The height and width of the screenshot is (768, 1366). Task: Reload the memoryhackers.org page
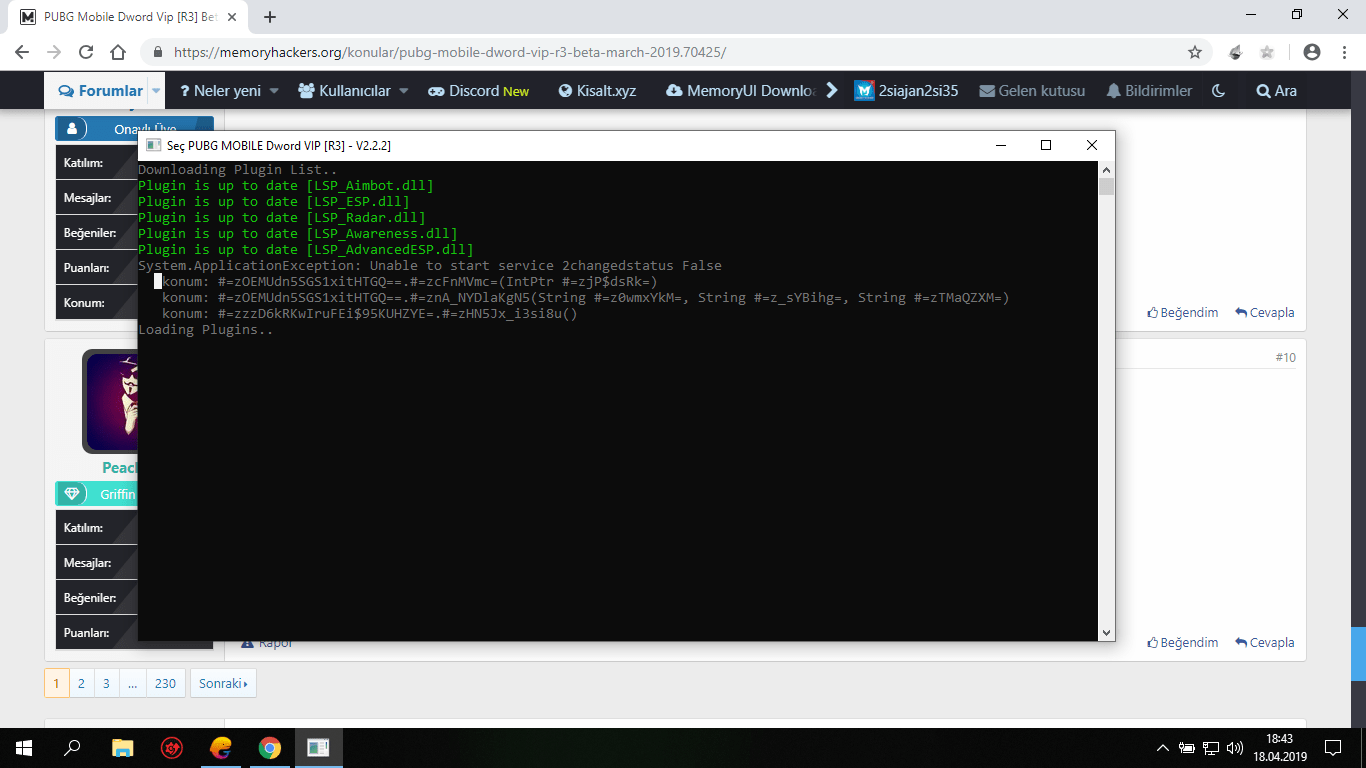pyautogui.click(x=86, y=52)
